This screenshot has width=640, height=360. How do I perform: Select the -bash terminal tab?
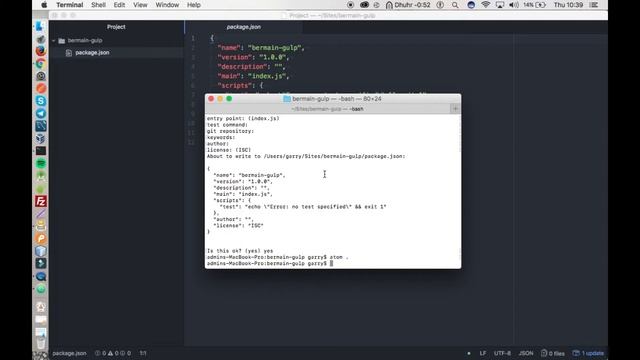pyautogui.click(x=327, y=109)
